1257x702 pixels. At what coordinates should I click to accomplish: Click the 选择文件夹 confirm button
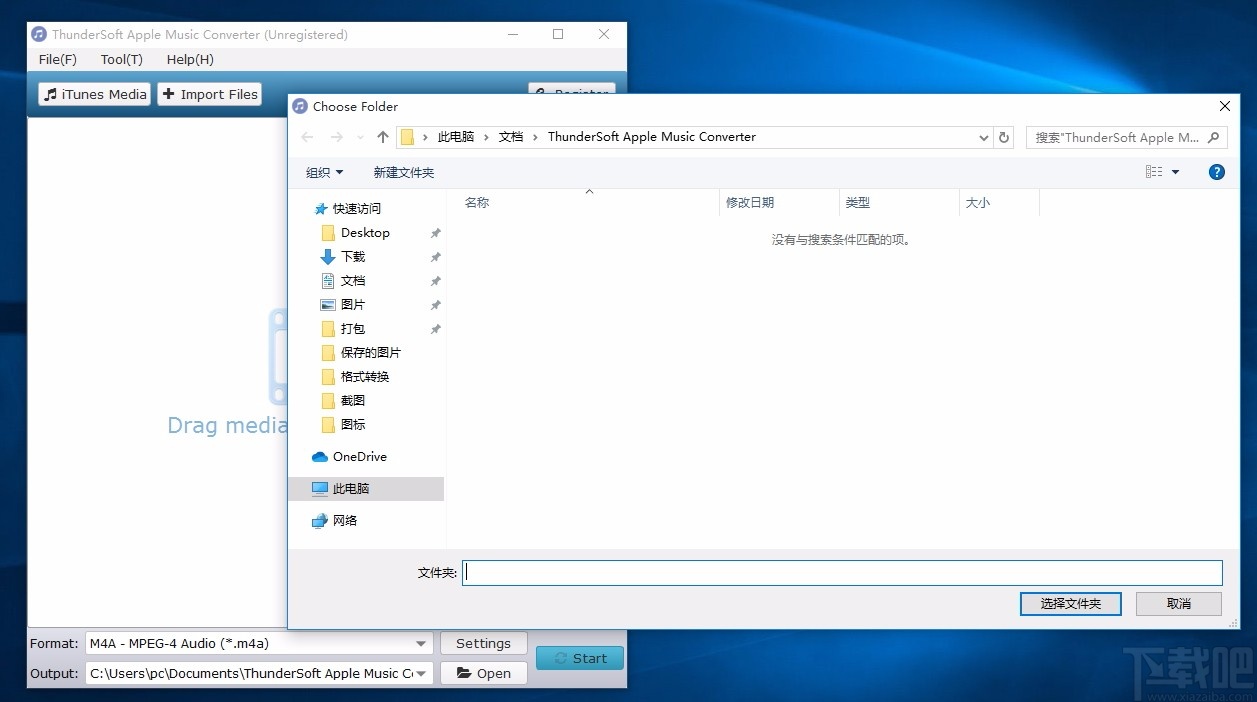pos(1070,603)
